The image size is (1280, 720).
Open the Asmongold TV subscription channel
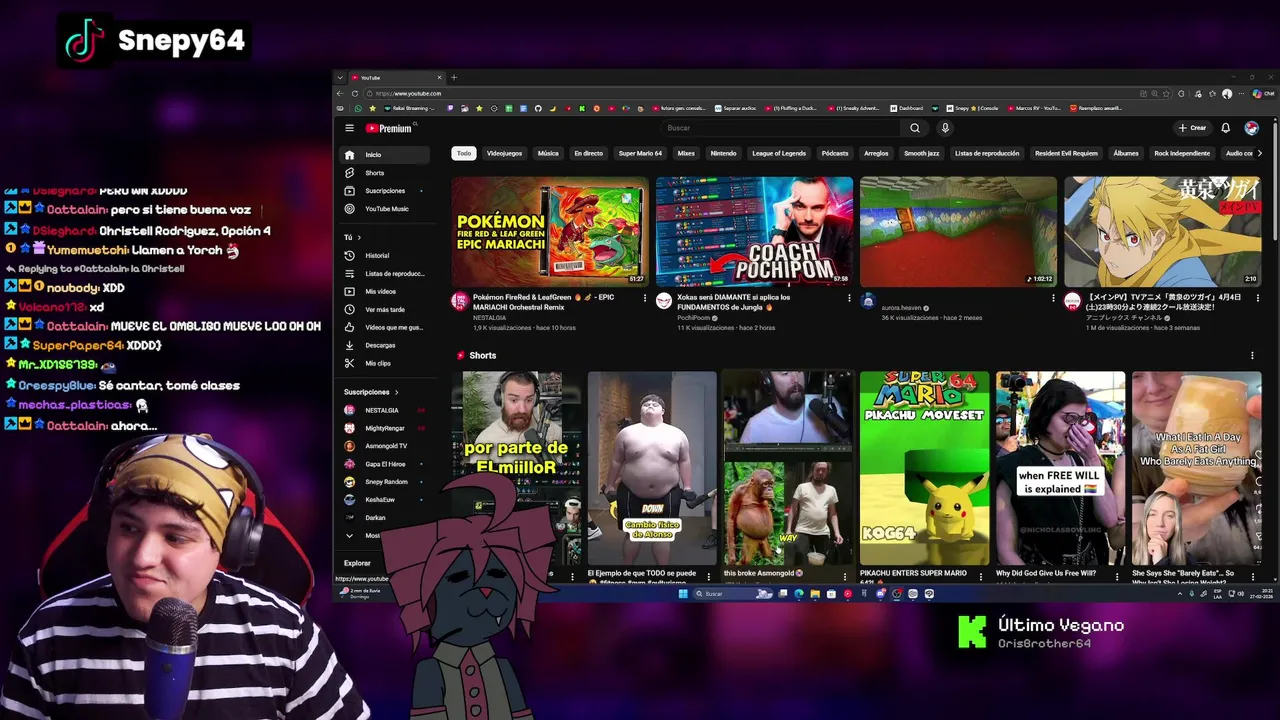[385, 446]
